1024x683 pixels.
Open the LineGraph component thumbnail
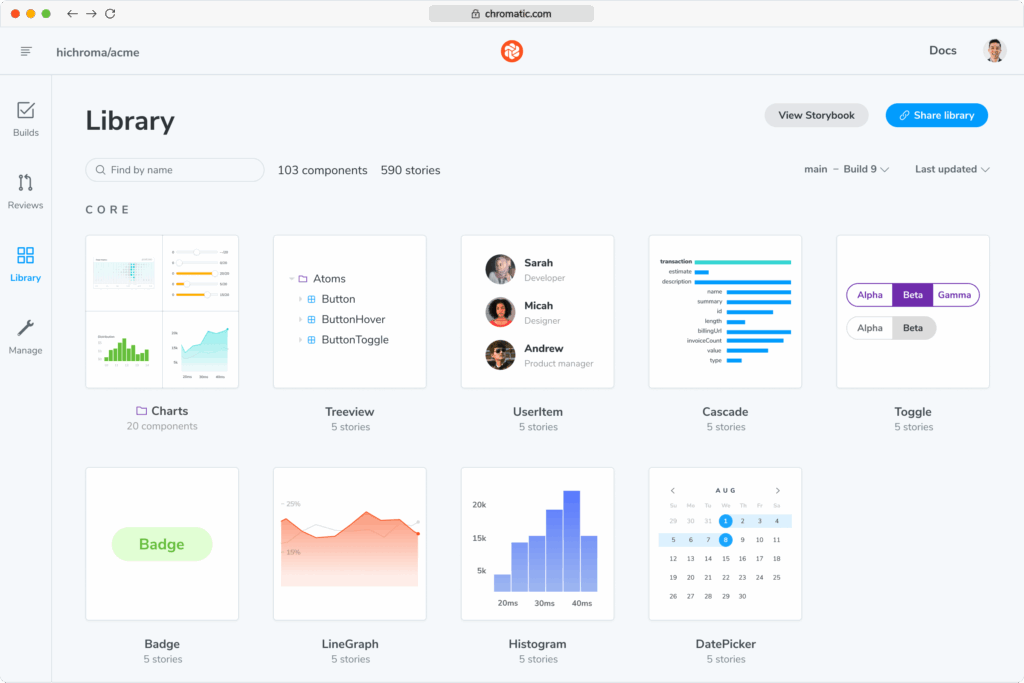(350, 544)
